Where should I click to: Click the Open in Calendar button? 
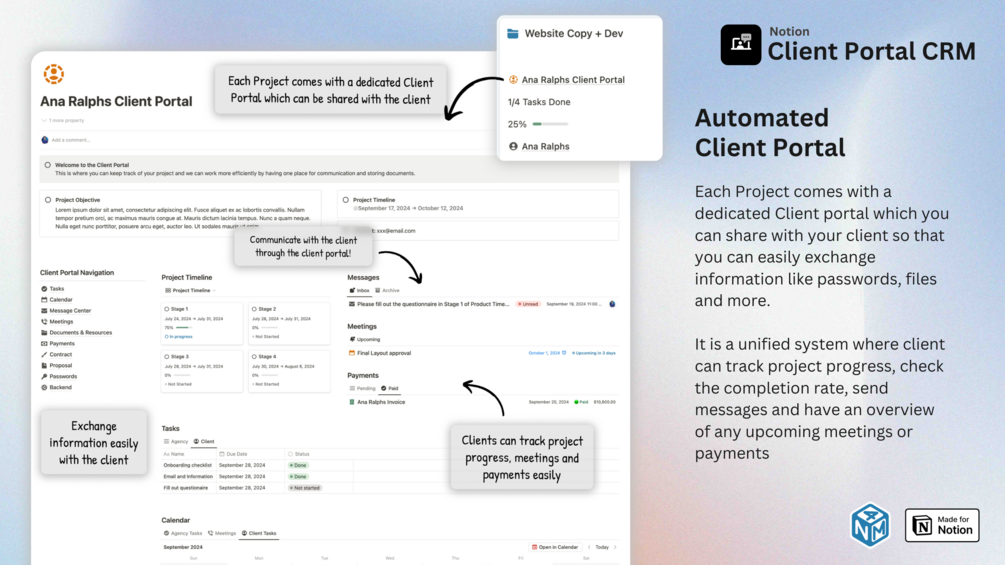(x=555, y=547)
